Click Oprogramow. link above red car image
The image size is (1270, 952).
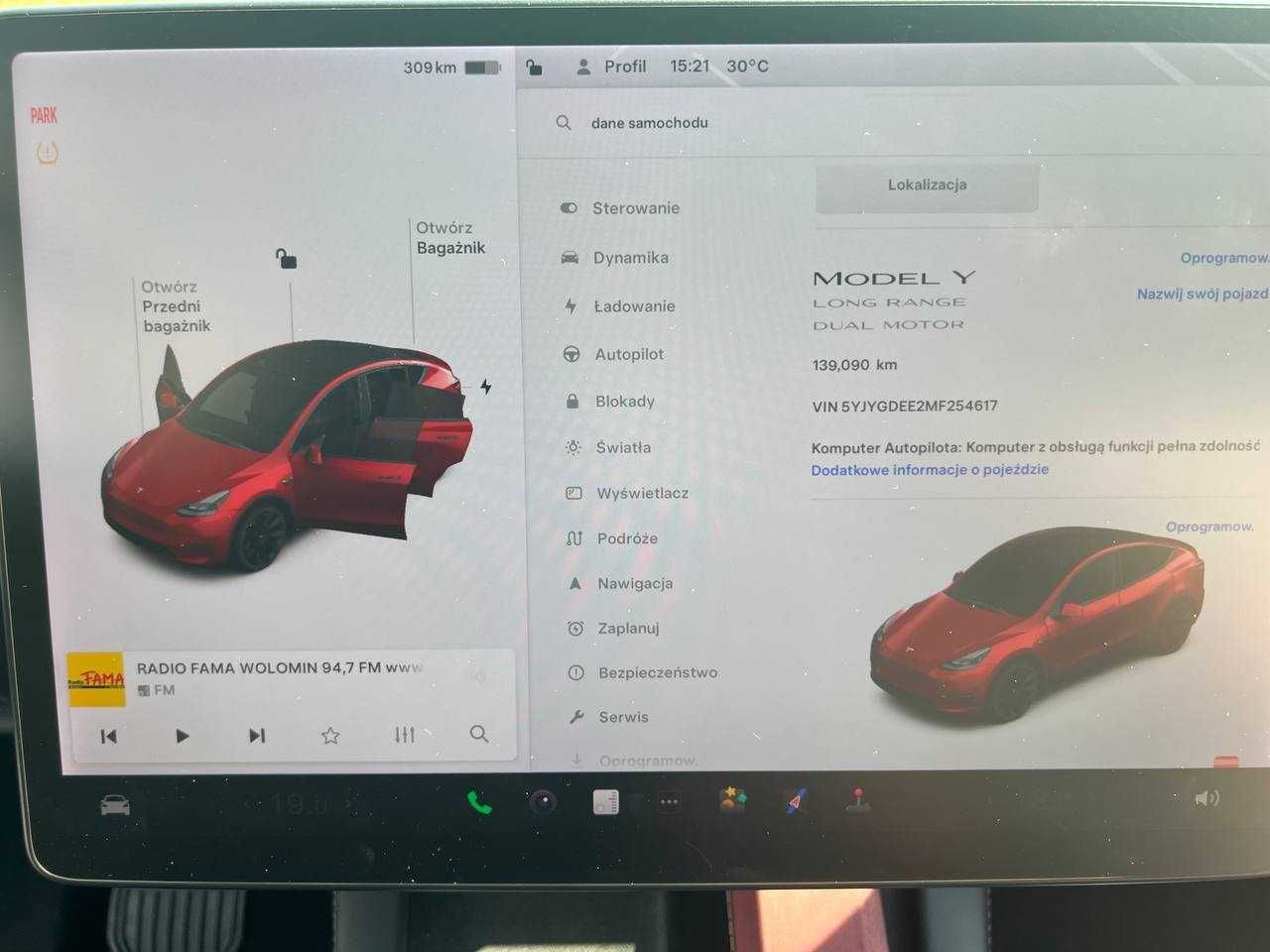pyautogui.click(x=1209, y=527)
